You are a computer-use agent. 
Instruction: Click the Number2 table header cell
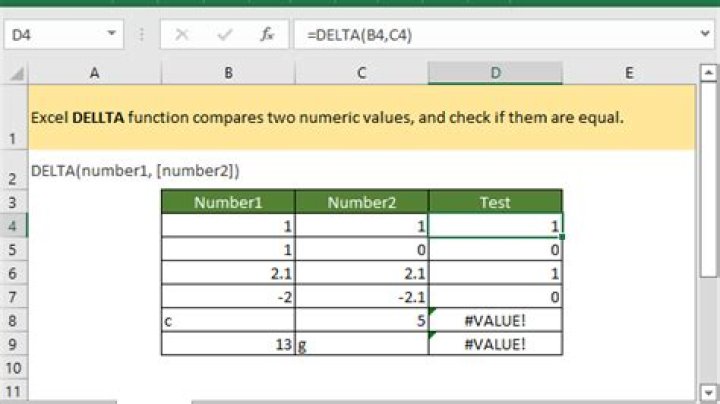[362, 202]
